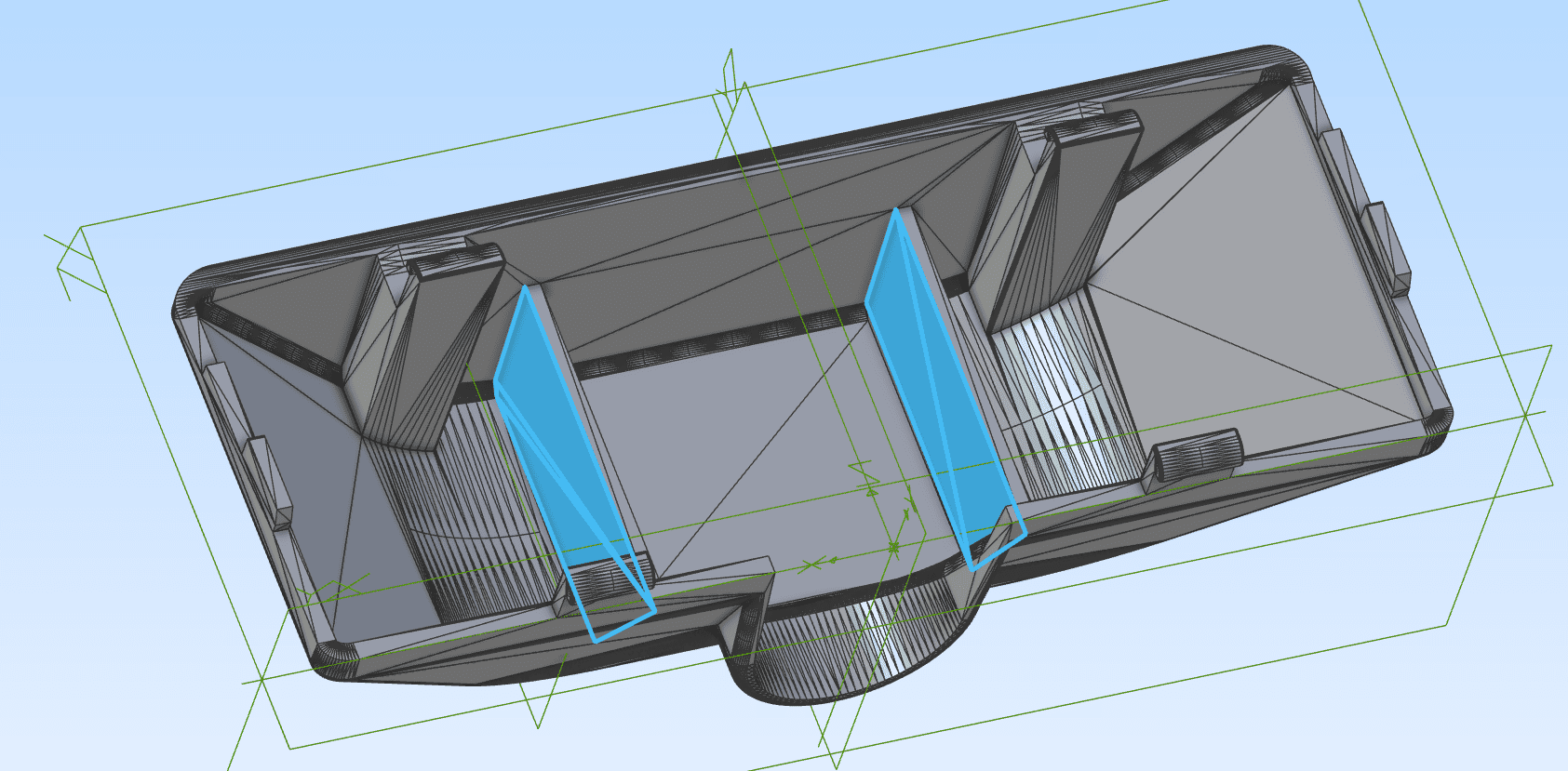
Task: Click the bottom-right rounded corner of housing
Action: coord(1436,420)
